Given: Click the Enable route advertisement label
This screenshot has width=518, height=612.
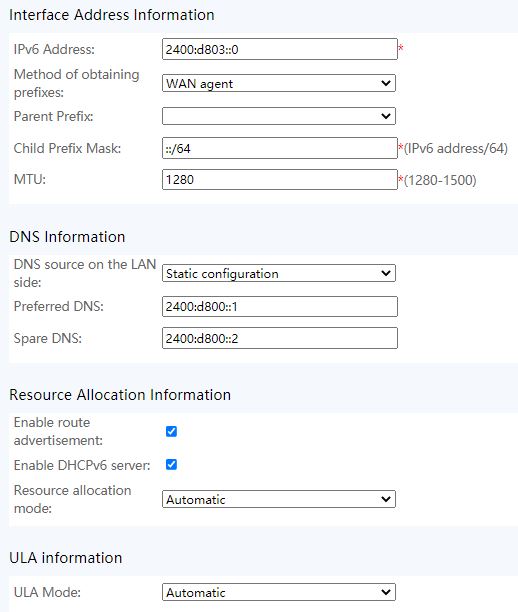Looking at the screenshot, I should (x=58, y=431).
